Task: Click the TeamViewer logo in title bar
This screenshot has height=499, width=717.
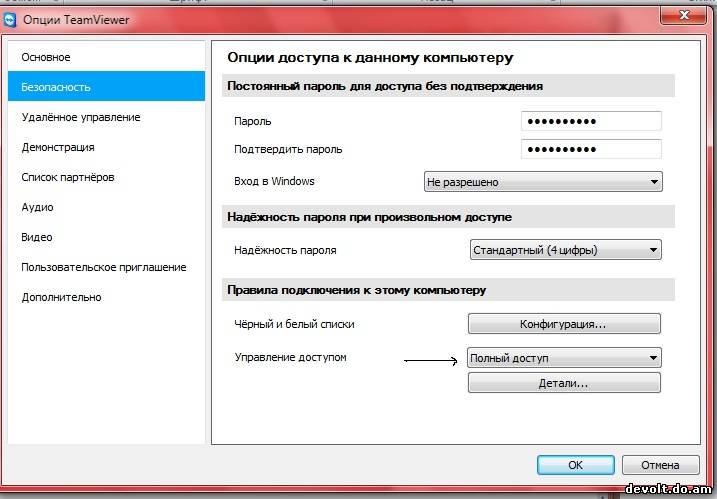Action: [10, 20]
